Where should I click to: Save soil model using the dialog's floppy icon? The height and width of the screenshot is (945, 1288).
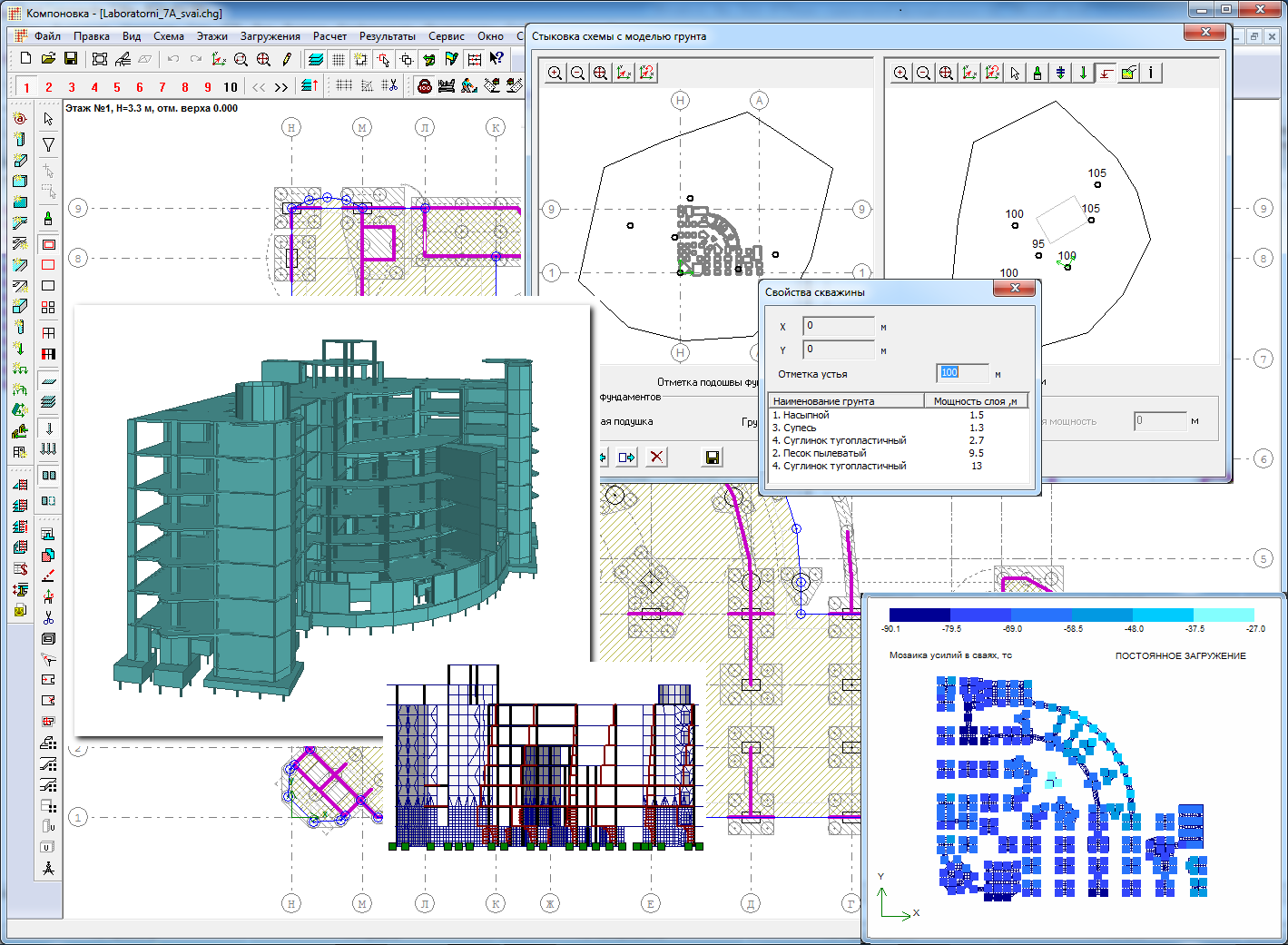[x=713, y=457]
